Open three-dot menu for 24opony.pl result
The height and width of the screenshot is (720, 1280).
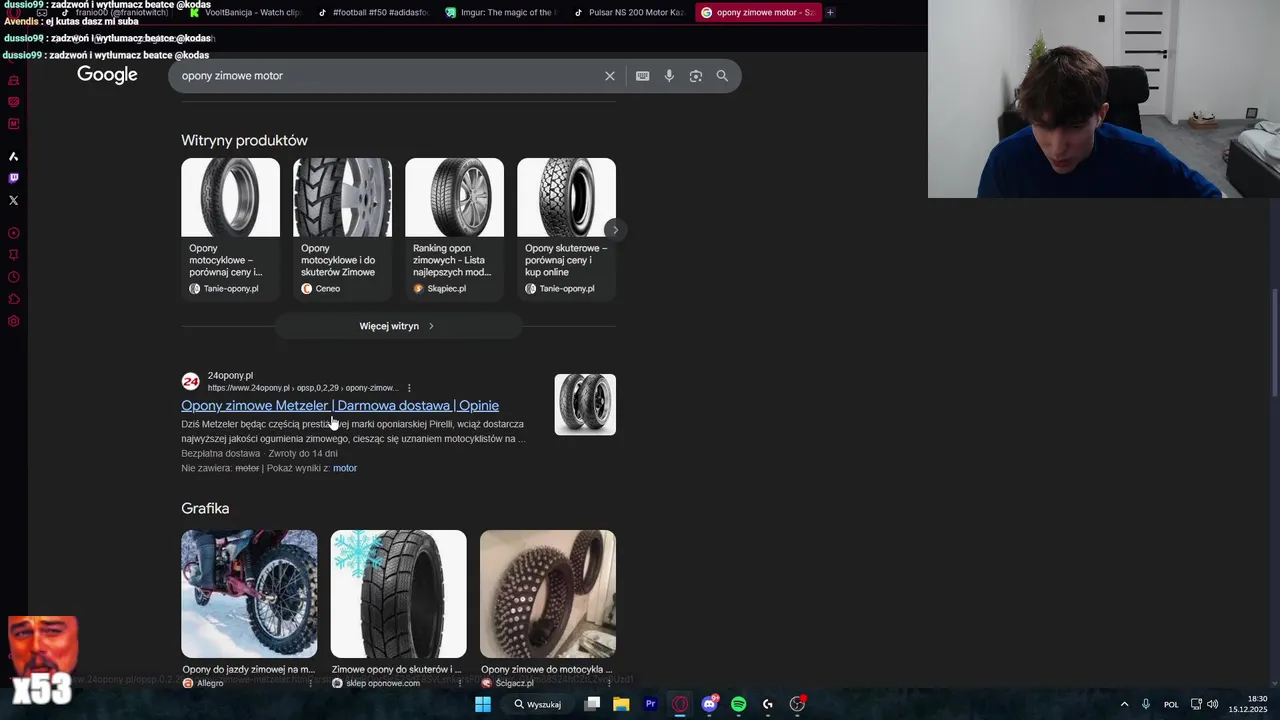tap(409, 388)
